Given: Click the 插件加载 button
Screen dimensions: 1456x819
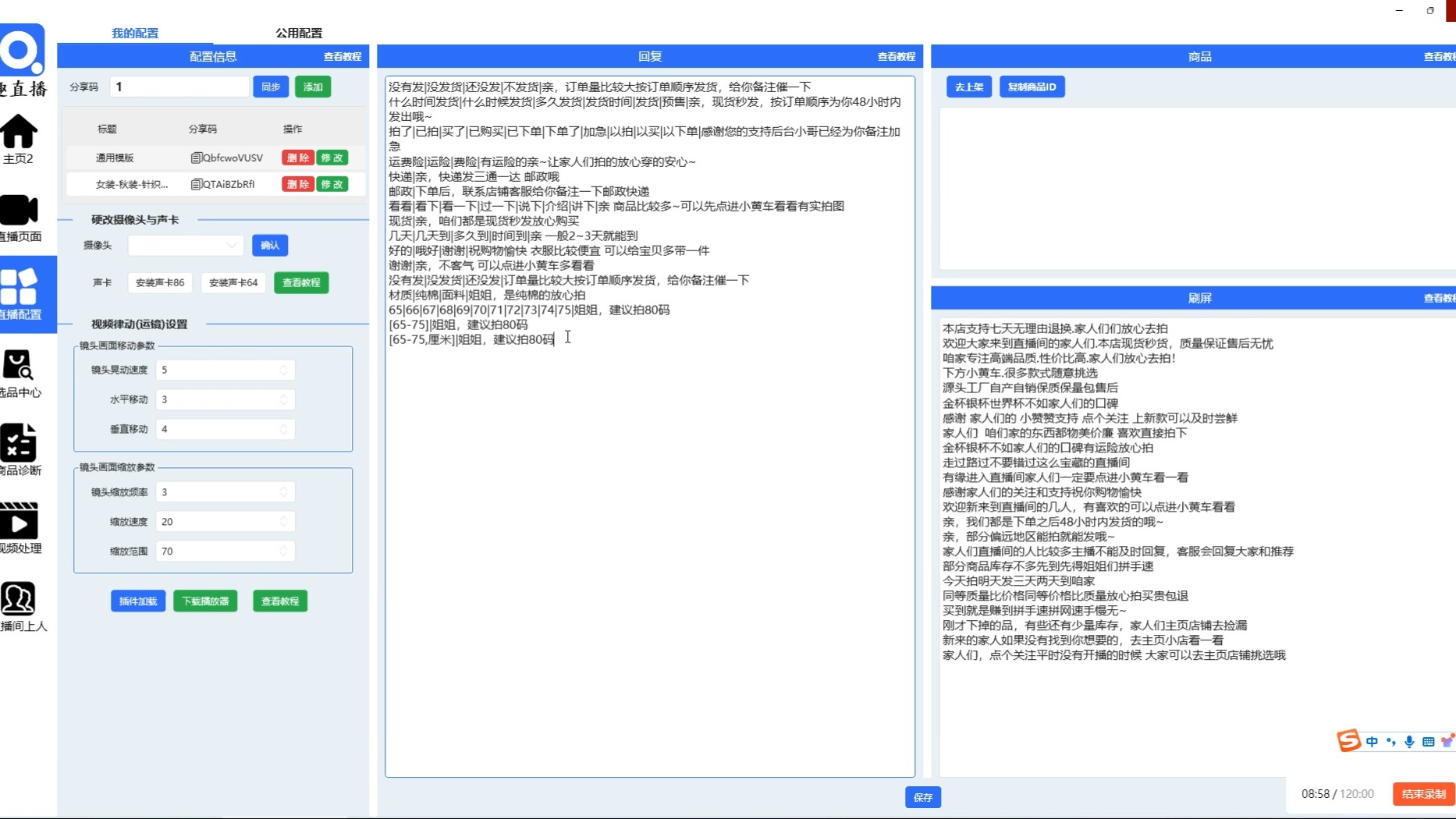Looking at the screenshot, I should (x=138, y=601).
